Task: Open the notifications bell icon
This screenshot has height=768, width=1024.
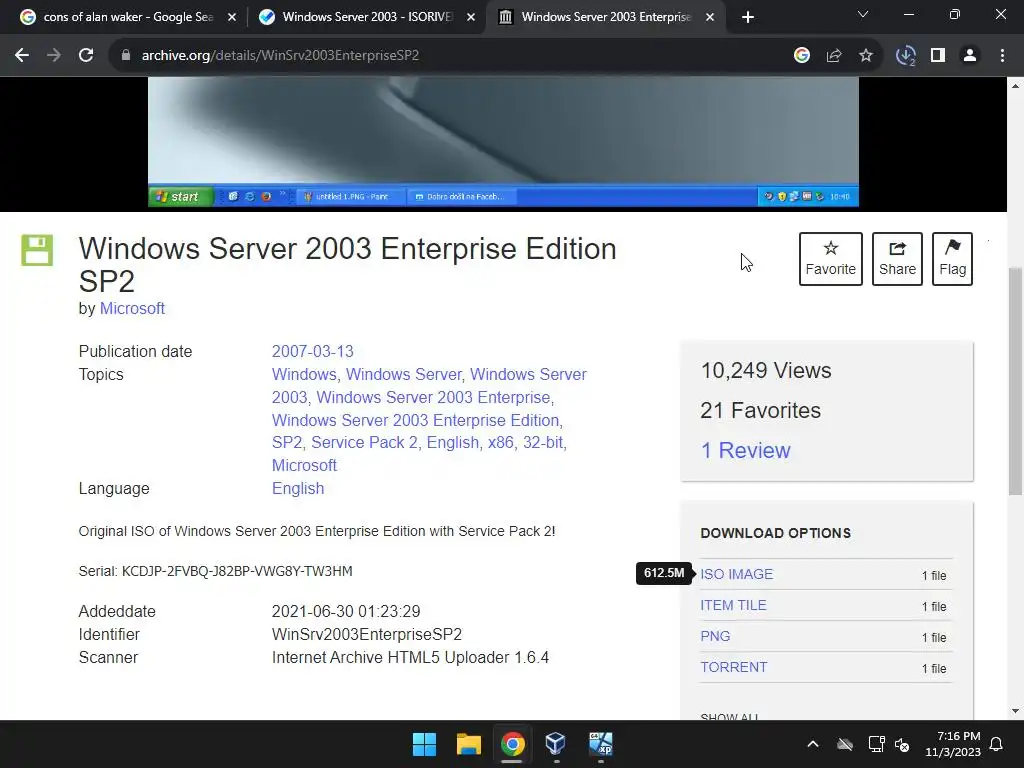Action: tap(997, 744)
